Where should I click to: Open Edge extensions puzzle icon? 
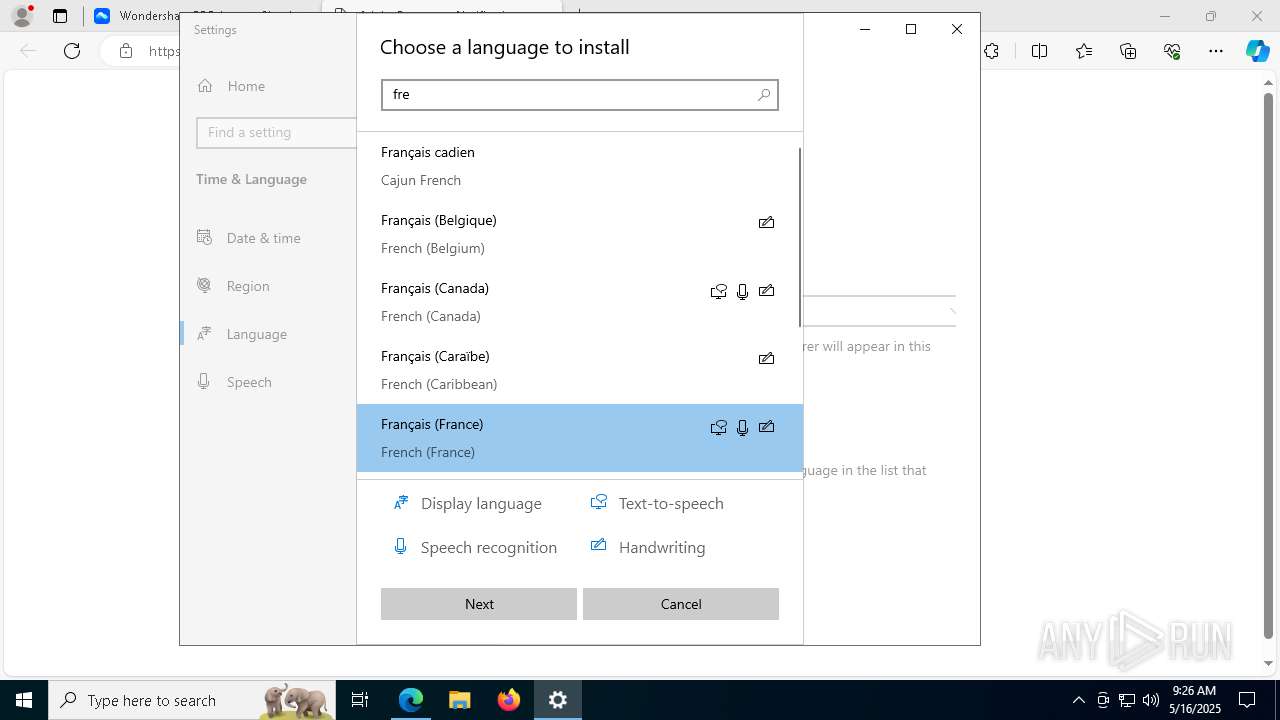pos(991,51)
